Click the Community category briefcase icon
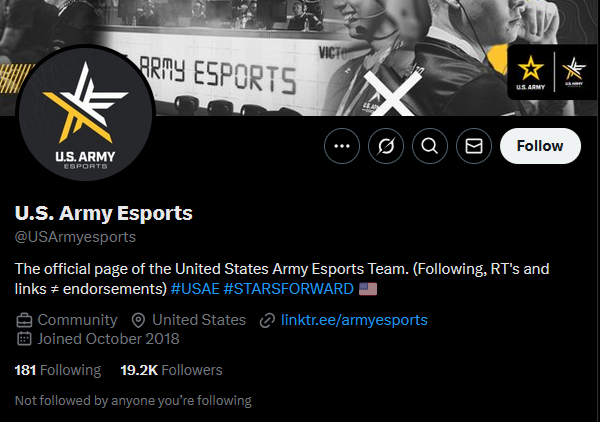The image size is (600, 422). pos(24,320)
